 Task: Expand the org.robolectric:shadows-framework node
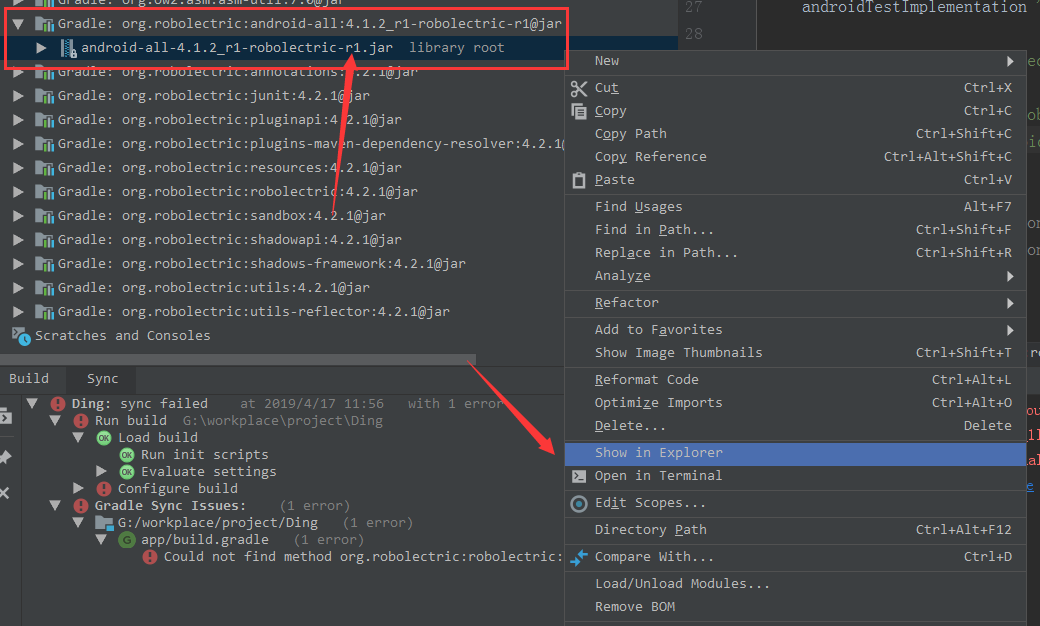click(x=19, y=264)
